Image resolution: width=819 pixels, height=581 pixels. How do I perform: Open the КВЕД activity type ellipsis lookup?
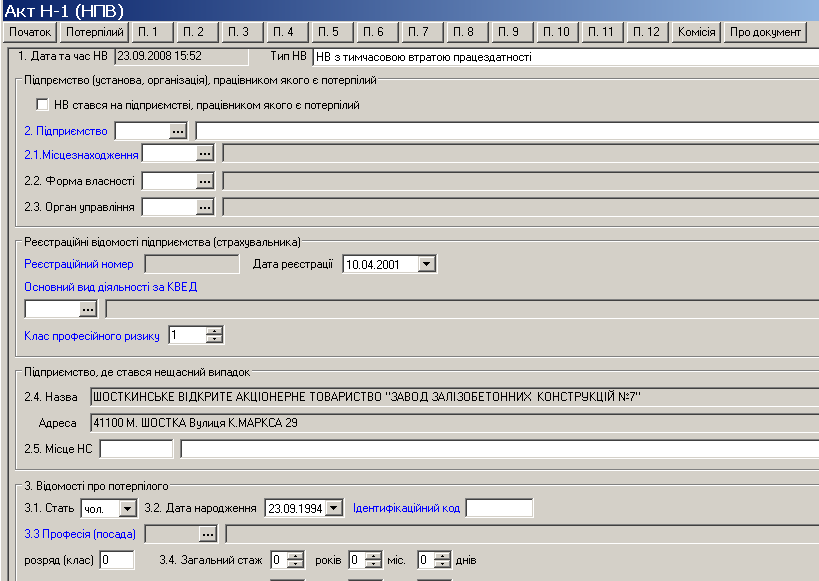coord(87,309)
